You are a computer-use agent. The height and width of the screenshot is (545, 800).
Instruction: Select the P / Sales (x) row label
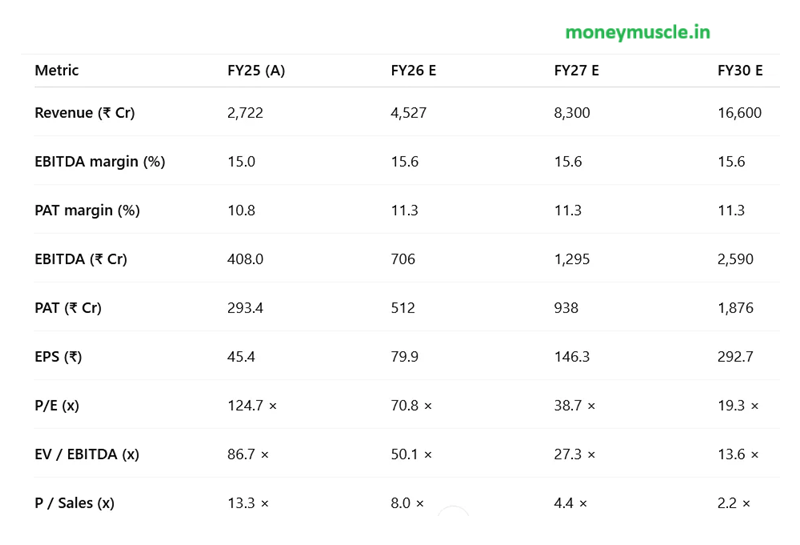tap(74, 503)
